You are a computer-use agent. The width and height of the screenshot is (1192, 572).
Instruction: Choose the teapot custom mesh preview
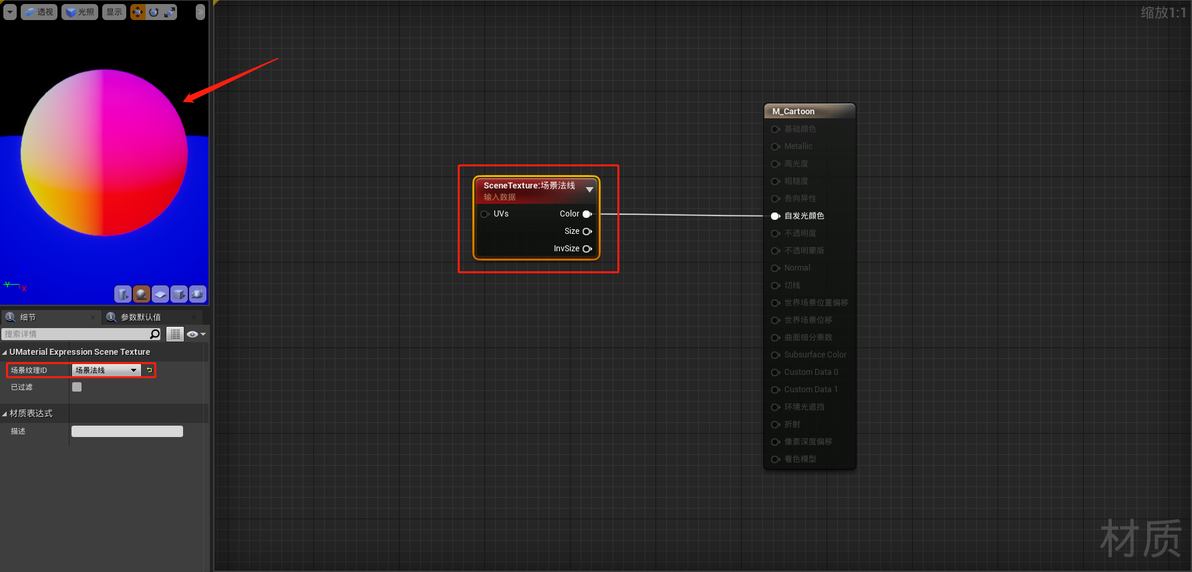[198, 294]
